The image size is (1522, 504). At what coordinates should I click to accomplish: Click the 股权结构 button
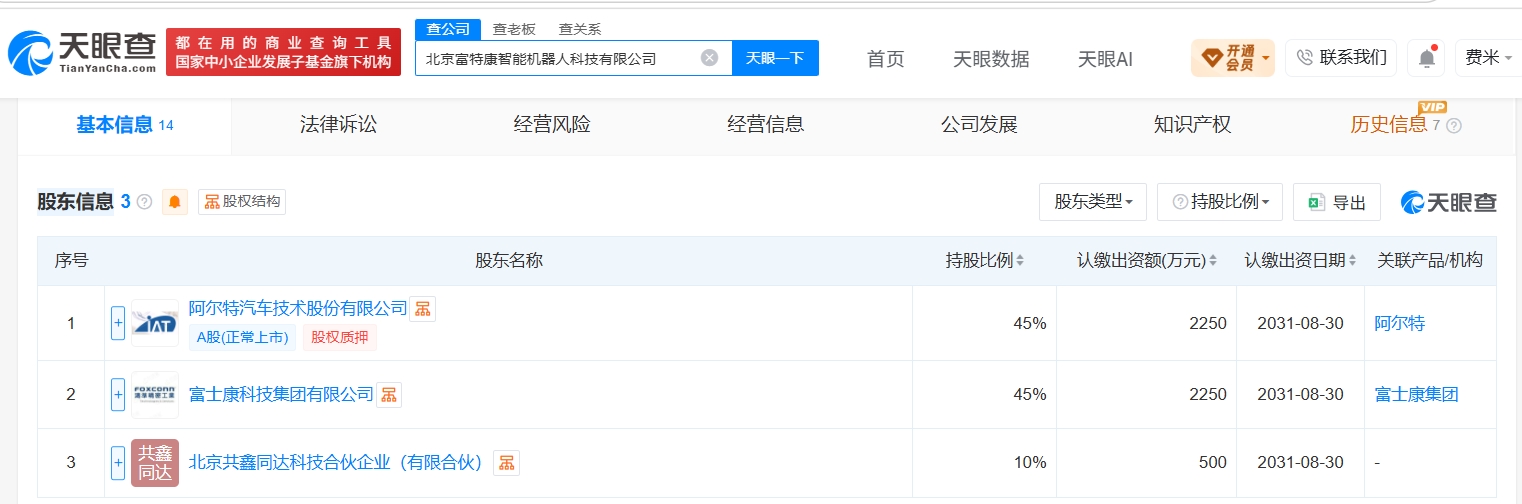point(242,202)
